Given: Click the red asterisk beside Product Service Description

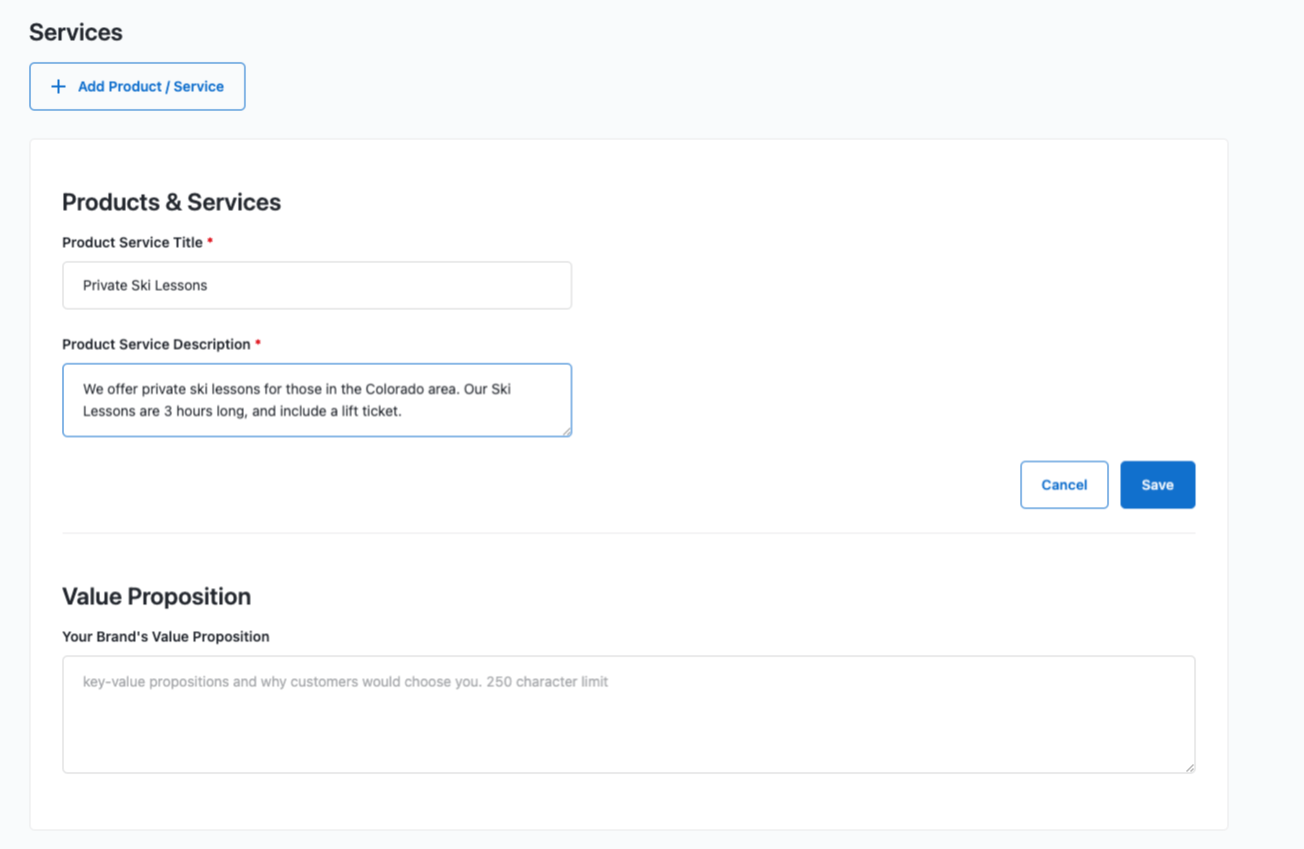Looking at the screenshot, I should [x=258, y=343].
